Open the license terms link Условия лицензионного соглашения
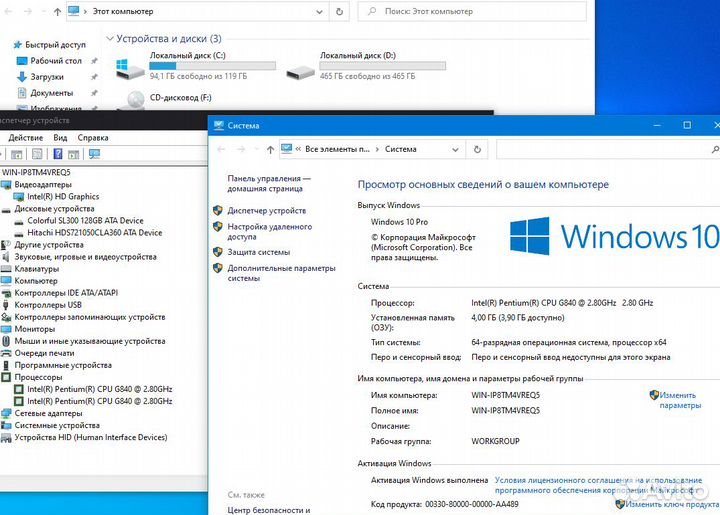The height and width of the screenshot is (515, 720). point(598,485)
